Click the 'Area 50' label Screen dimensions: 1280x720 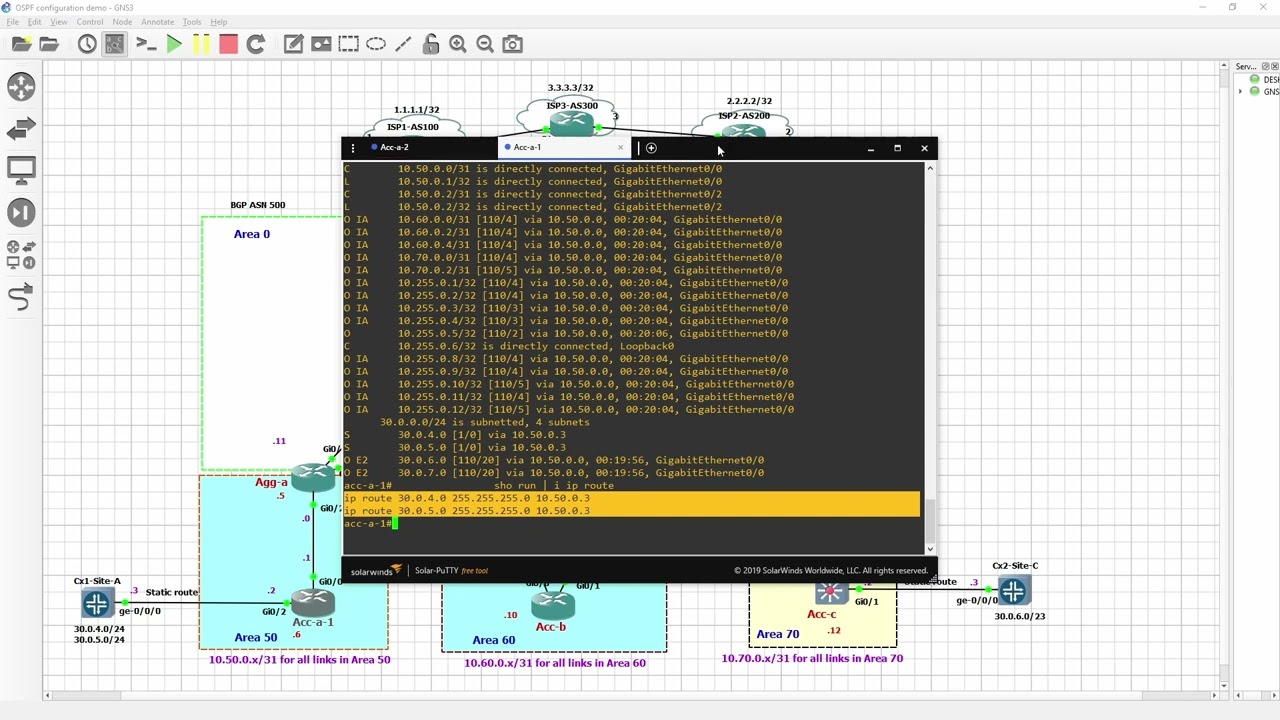pos(256,637)
